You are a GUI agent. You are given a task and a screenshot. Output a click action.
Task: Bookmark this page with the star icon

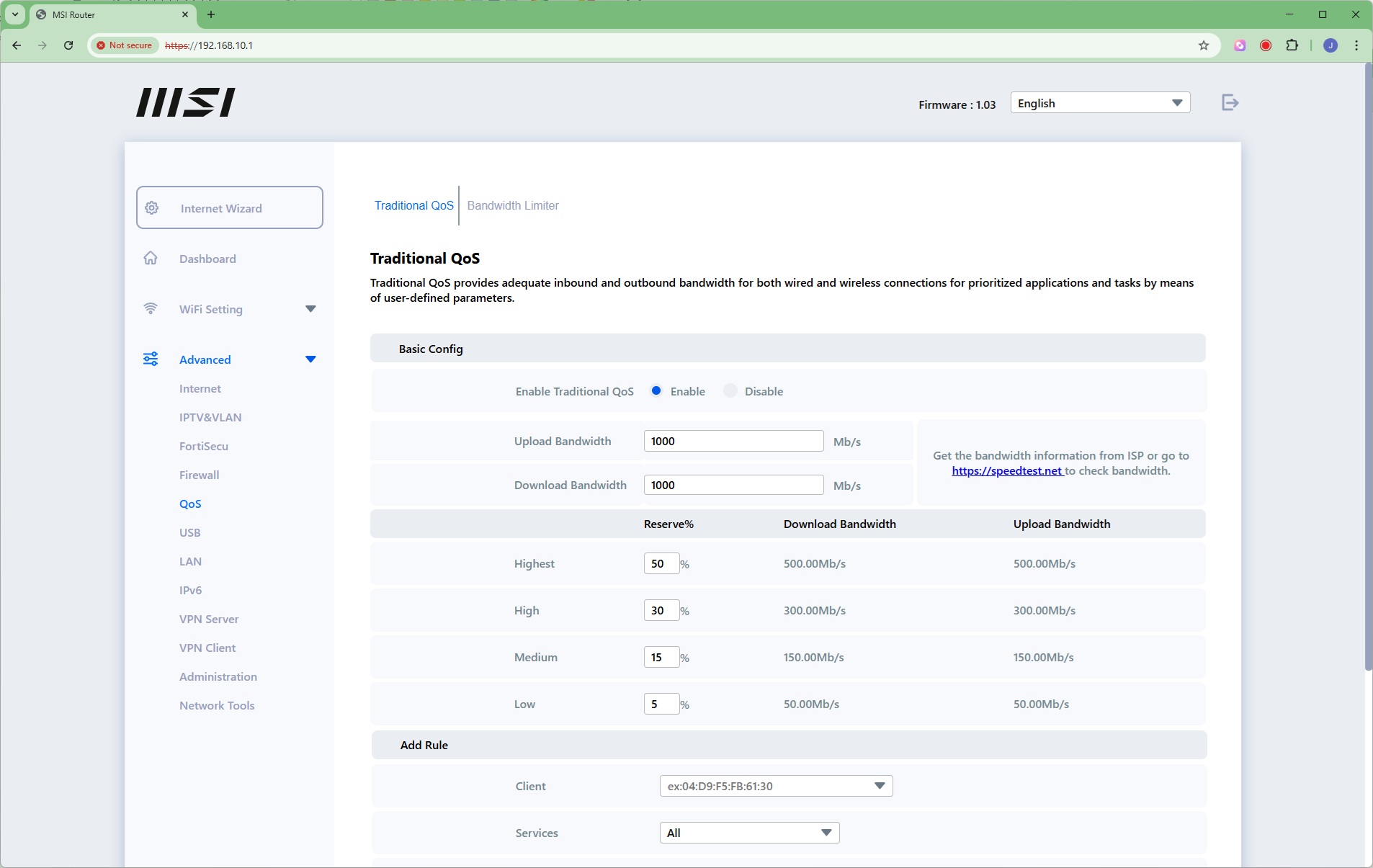click(1203, 45)
